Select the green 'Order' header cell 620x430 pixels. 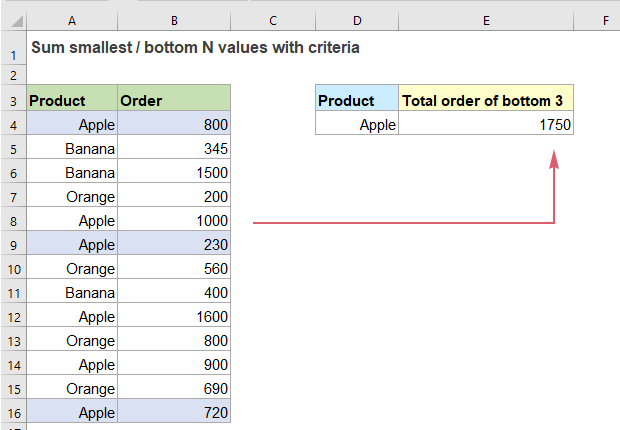174,100
